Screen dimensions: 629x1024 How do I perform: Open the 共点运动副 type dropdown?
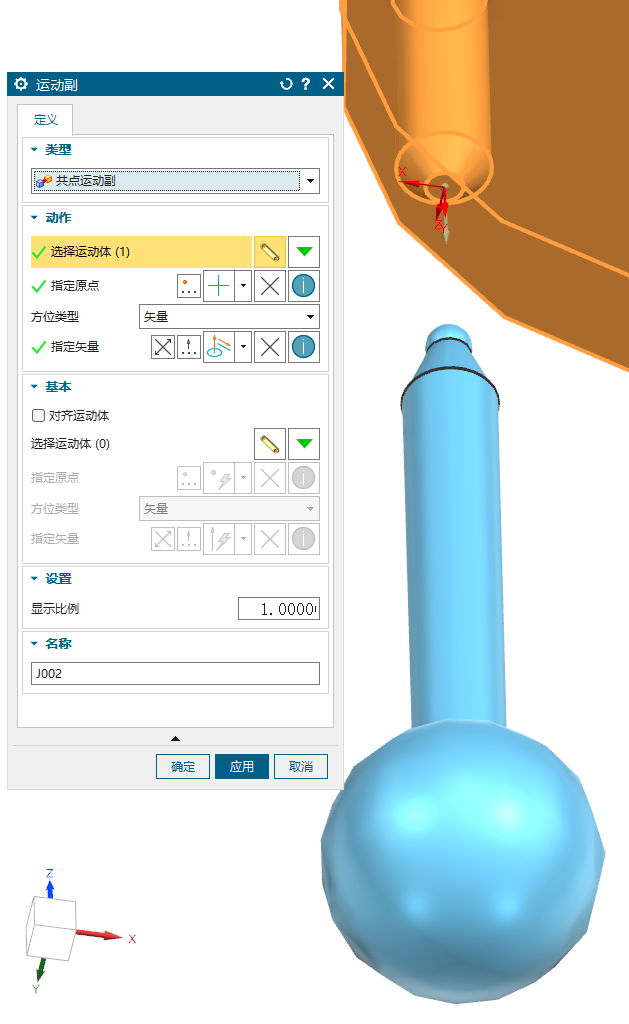click(175, 181)
